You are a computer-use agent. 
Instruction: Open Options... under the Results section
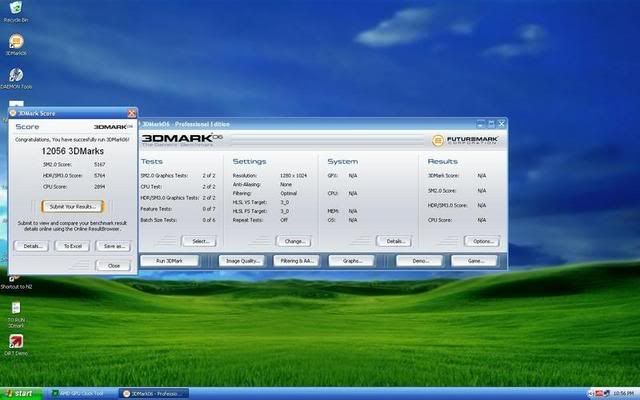tap(482, 241)
